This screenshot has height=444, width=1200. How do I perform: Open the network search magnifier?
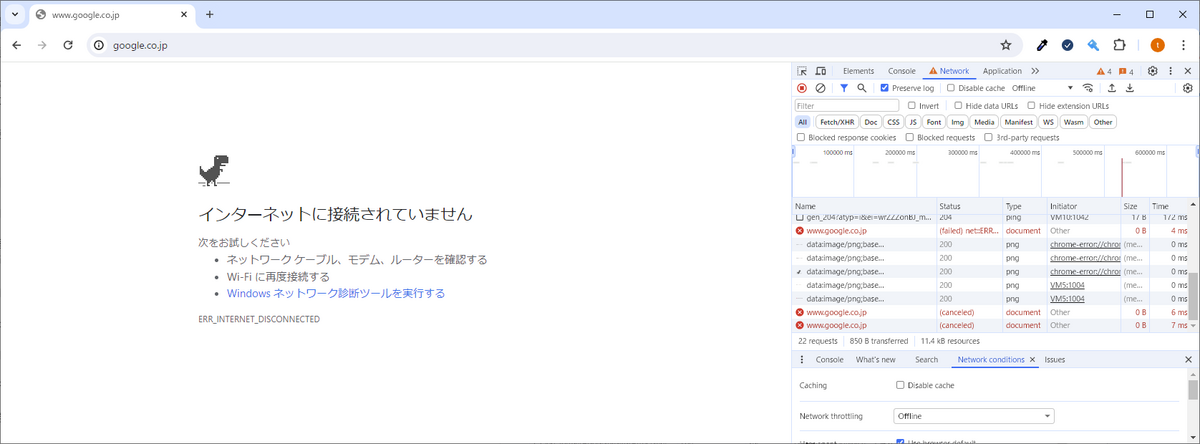862,88
